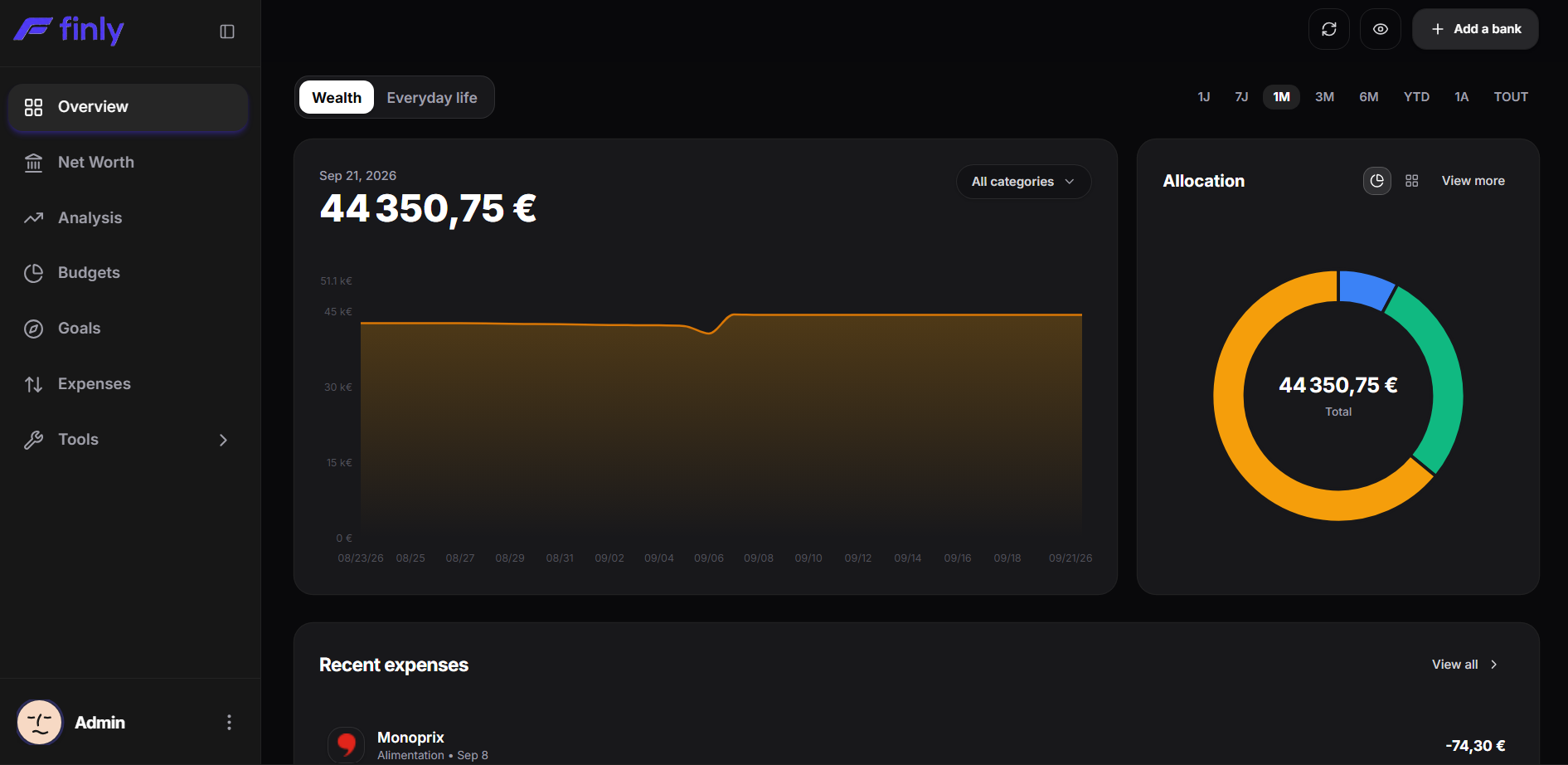Select the 1M time range
1568x765 pixels.
click(x=1281, y=97)
